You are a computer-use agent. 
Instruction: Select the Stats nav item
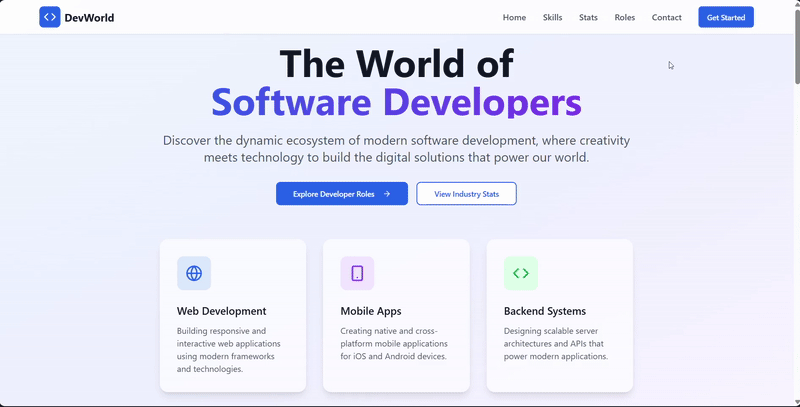tap(588, 17)
